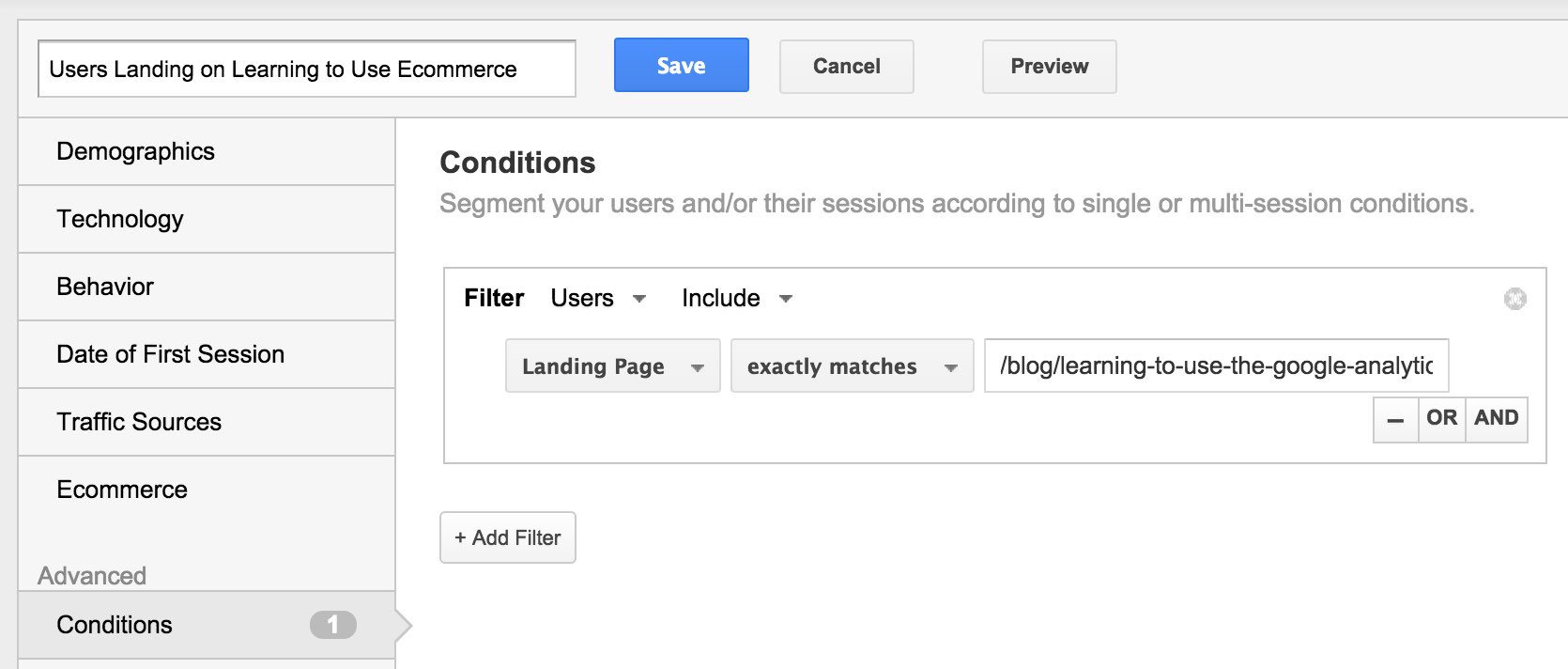The image size is (1568, 669).
Task: Open the Ecommerce section
Action: pos(207,490)
